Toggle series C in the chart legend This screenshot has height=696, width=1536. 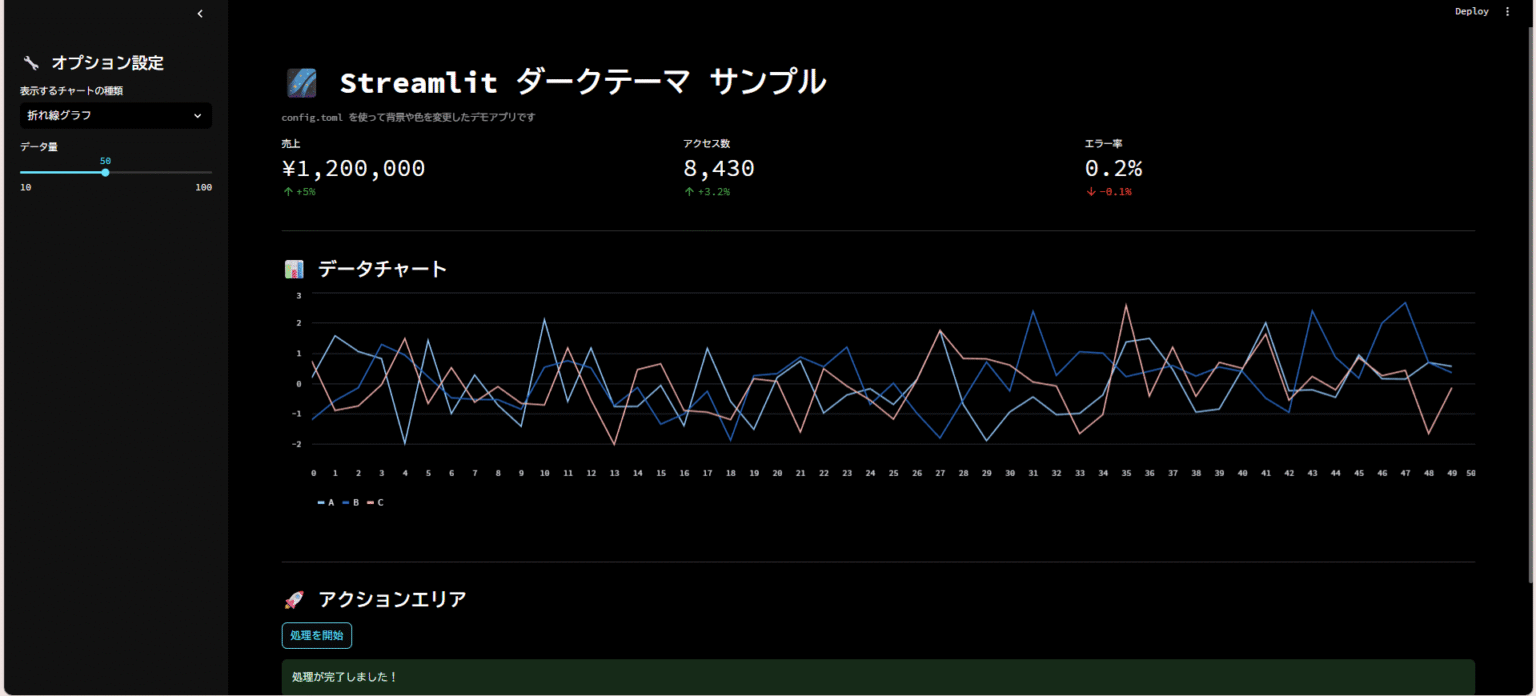(375, 502)
